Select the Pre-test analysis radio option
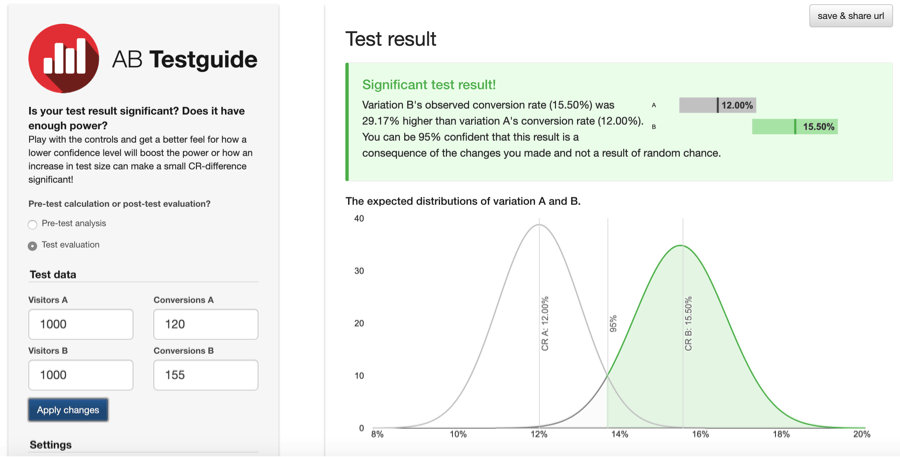This screenshot has width=900, height=457. tap(33, 224)
